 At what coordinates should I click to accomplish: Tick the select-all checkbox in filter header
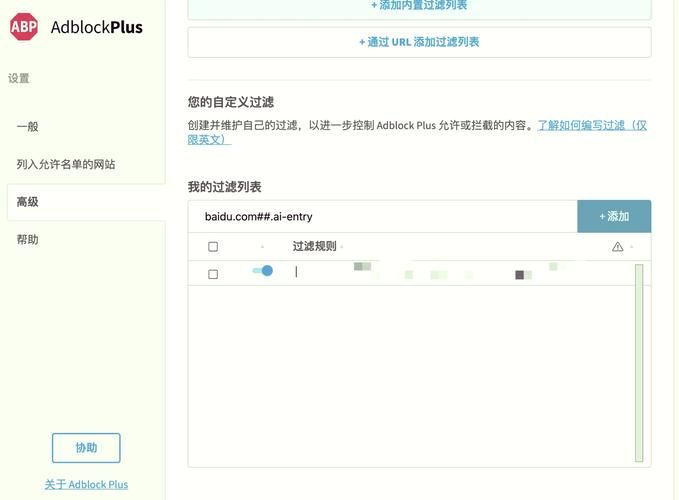click(x=213, y=247)
